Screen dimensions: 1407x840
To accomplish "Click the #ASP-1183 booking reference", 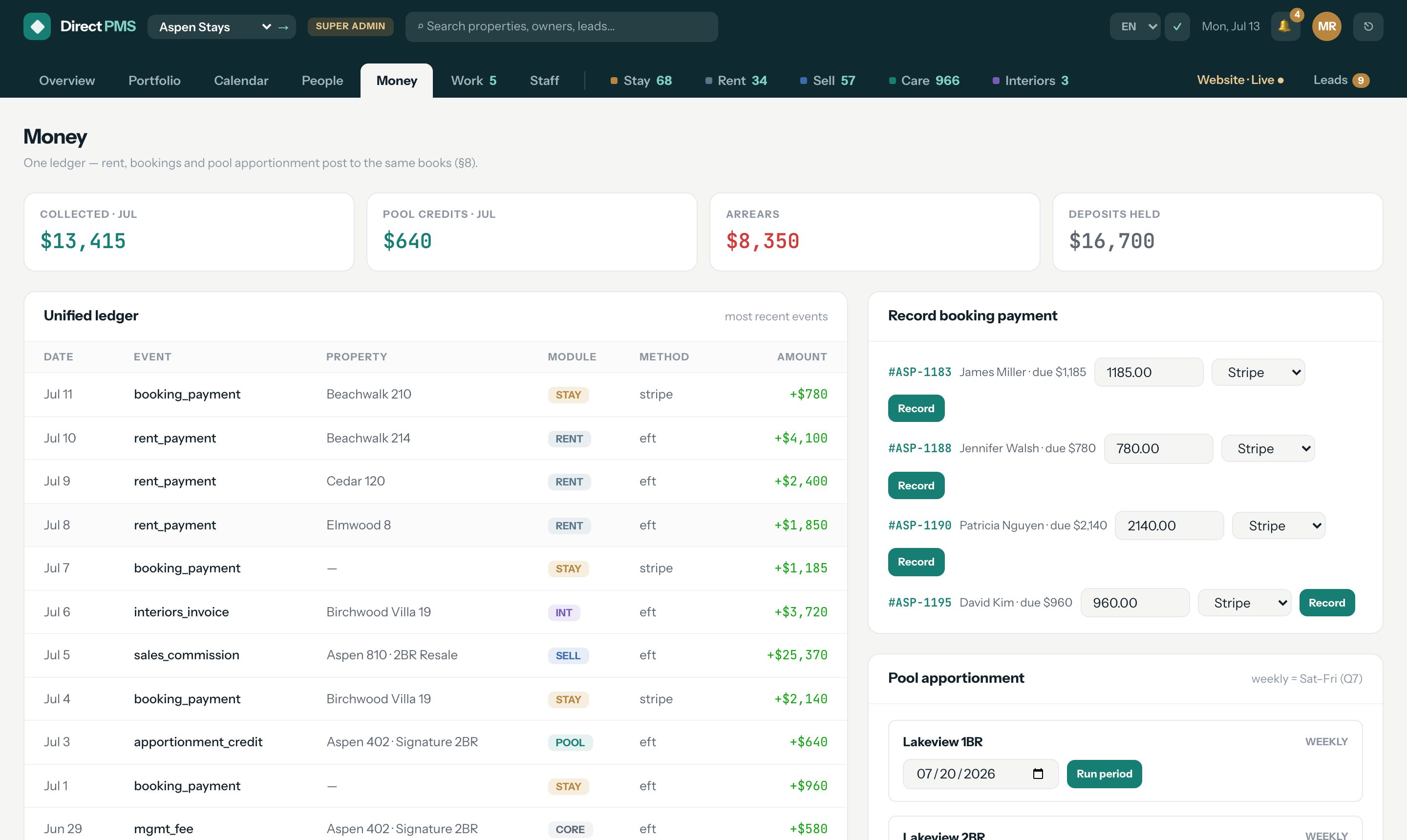I will tap(919, 372).
